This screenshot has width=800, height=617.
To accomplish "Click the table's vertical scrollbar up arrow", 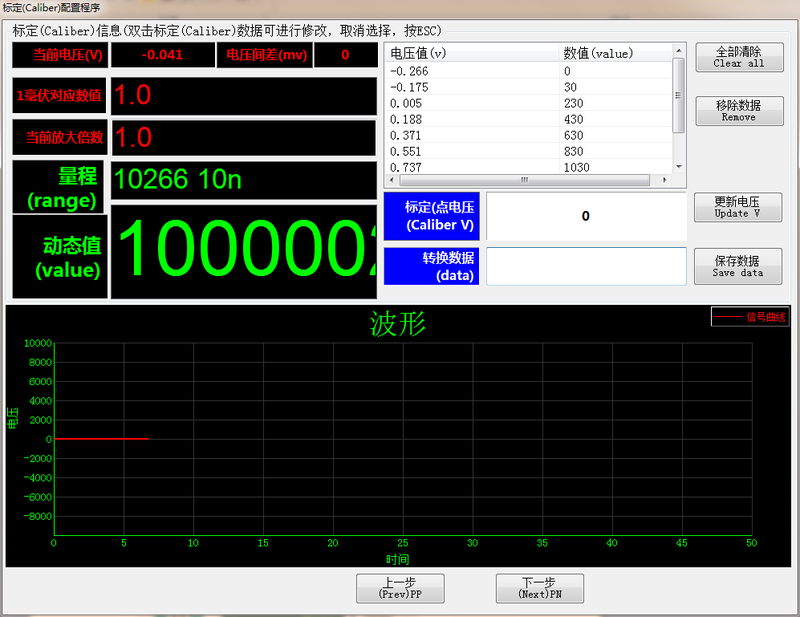I will (x=679, y=50).
